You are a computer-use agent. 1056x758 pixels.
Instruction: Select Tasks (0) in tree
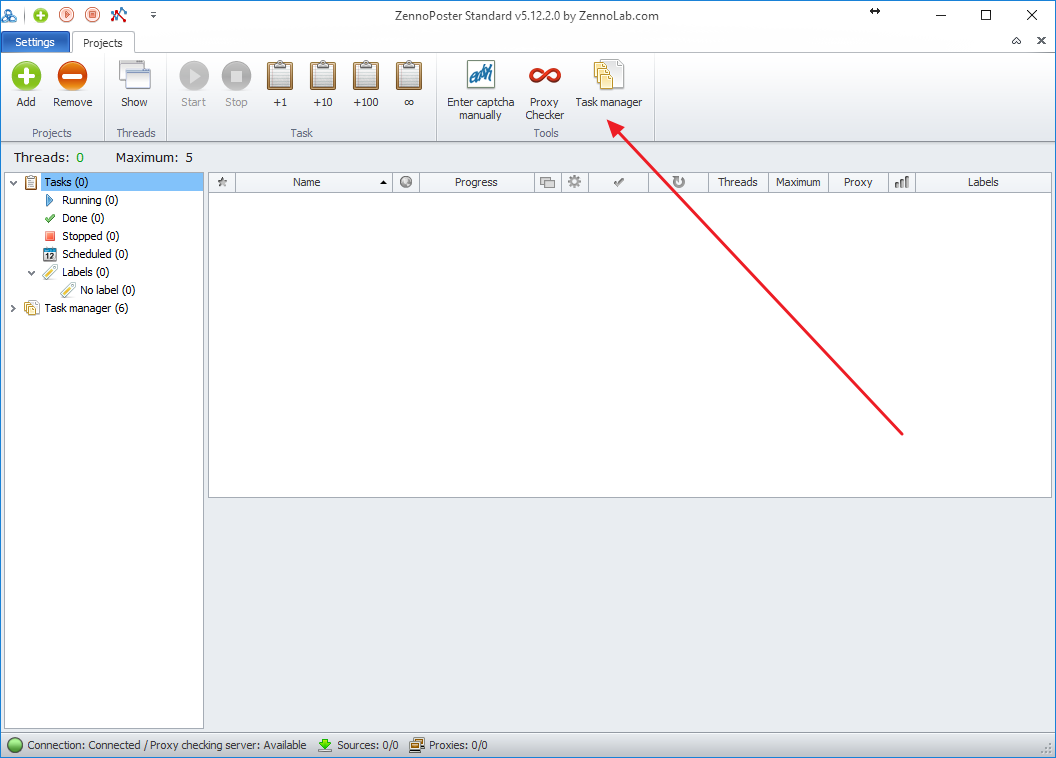tap(66, 182)
